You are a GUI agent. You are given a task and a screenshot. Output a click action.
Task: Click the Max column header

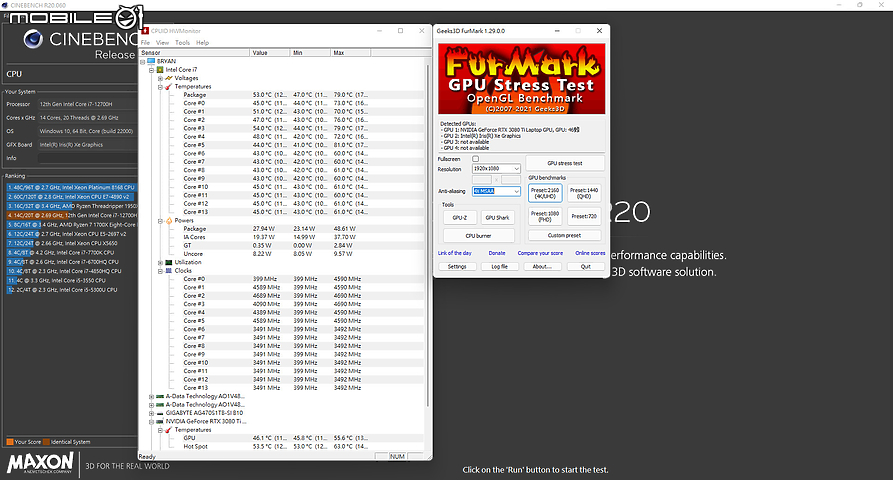click(x=351, y=52)
